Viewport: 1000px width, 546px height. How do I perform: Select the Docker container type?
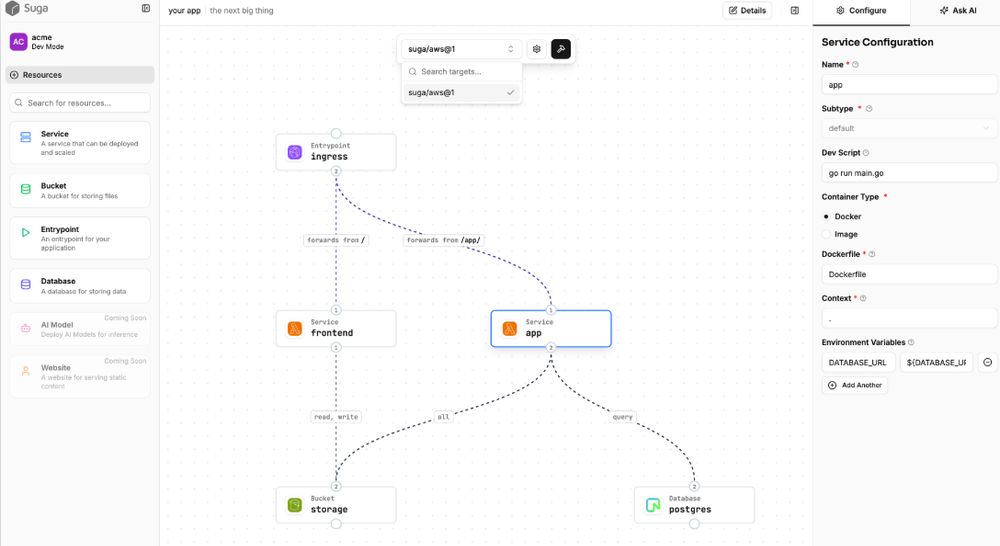point(826,216)
